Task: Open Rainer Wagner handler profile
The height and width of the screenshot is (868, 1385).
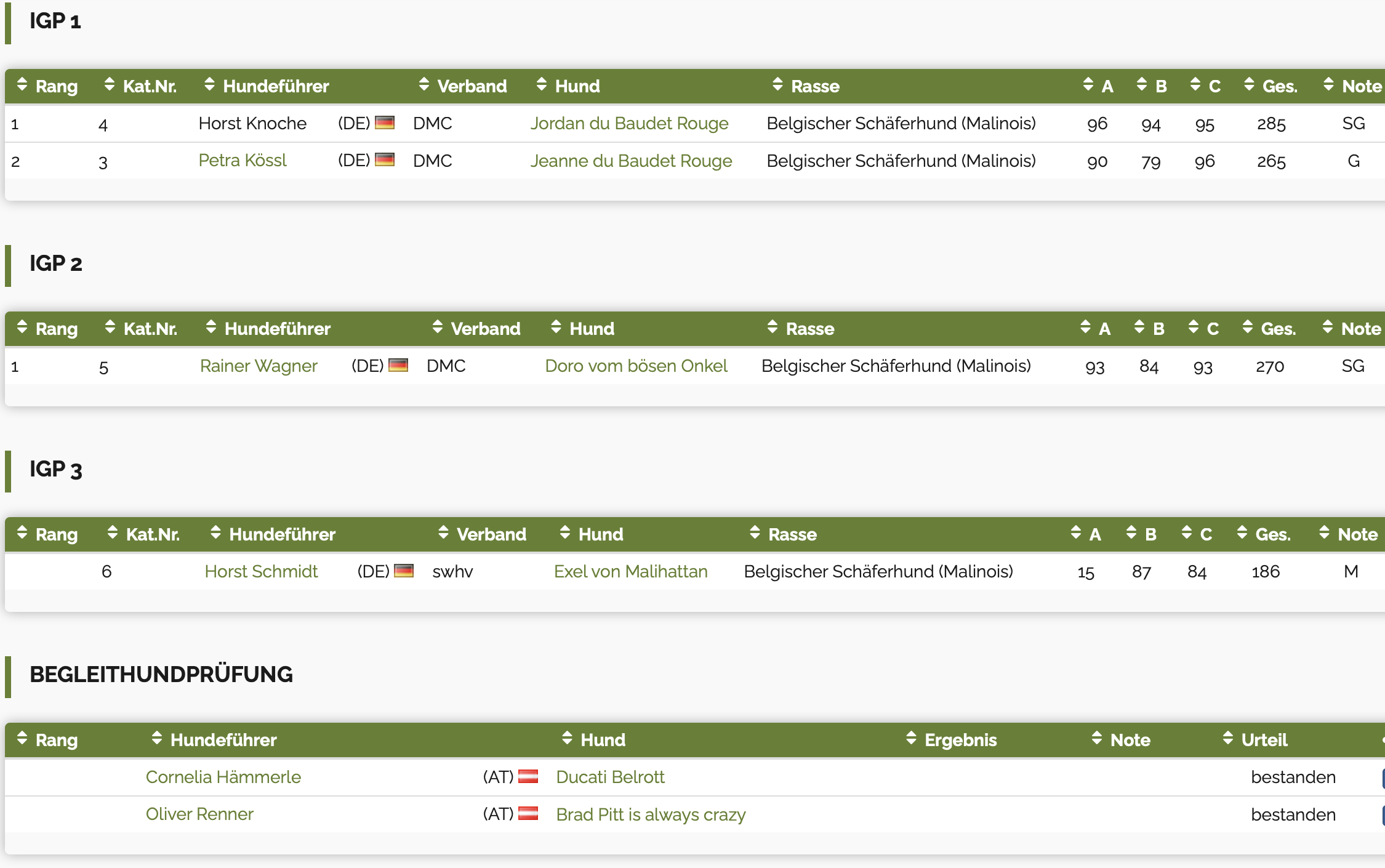Action: (x=259, y=366)
